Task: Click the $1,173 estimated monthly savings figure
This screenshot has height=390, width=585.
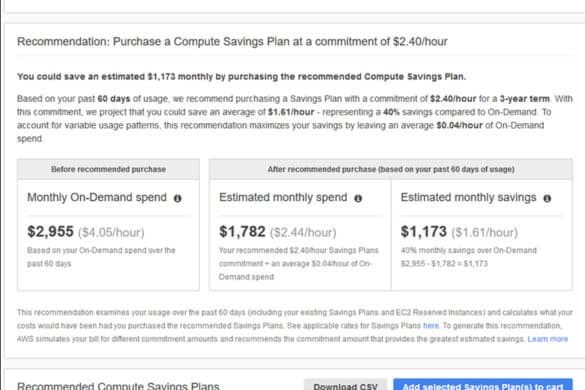Action: click(423, 231)
